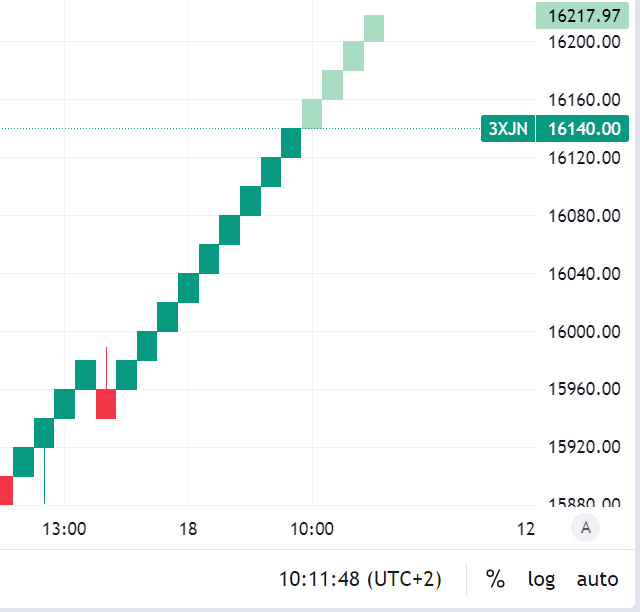Click the 16000.00 price scale label
640x612 pixels.
(x=585, y=331)
